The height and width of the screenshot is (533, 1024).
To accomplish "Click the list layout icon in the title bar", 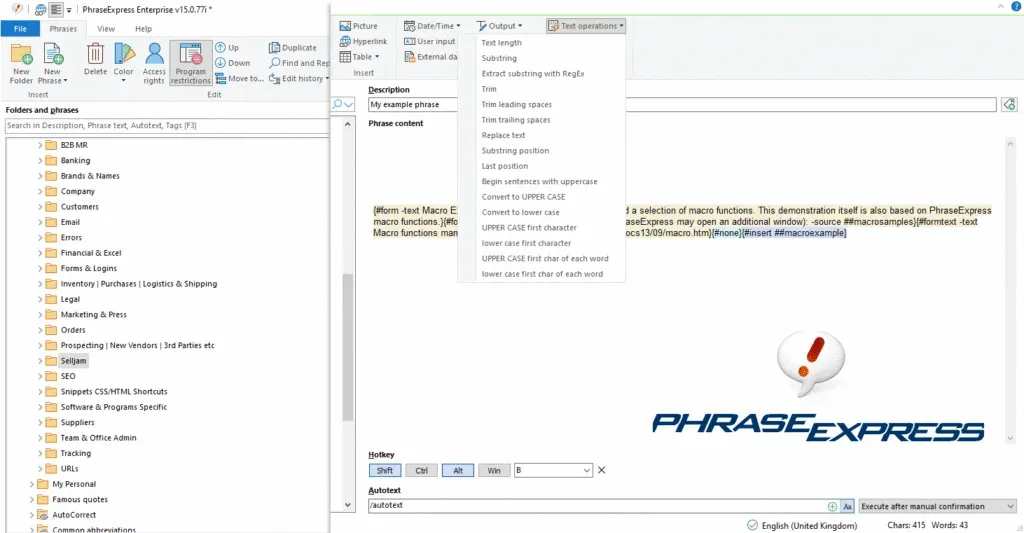I will 56,10.
